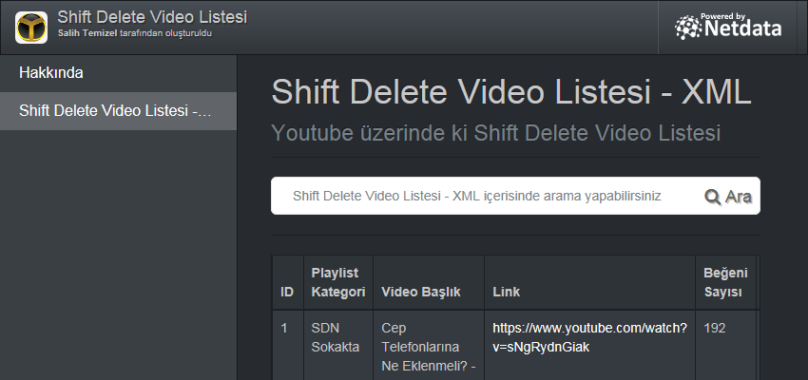The width and height of the screenshot is (808, 380).
Task: Click the Salih Temizel author text
Action: tap(88, 34)
